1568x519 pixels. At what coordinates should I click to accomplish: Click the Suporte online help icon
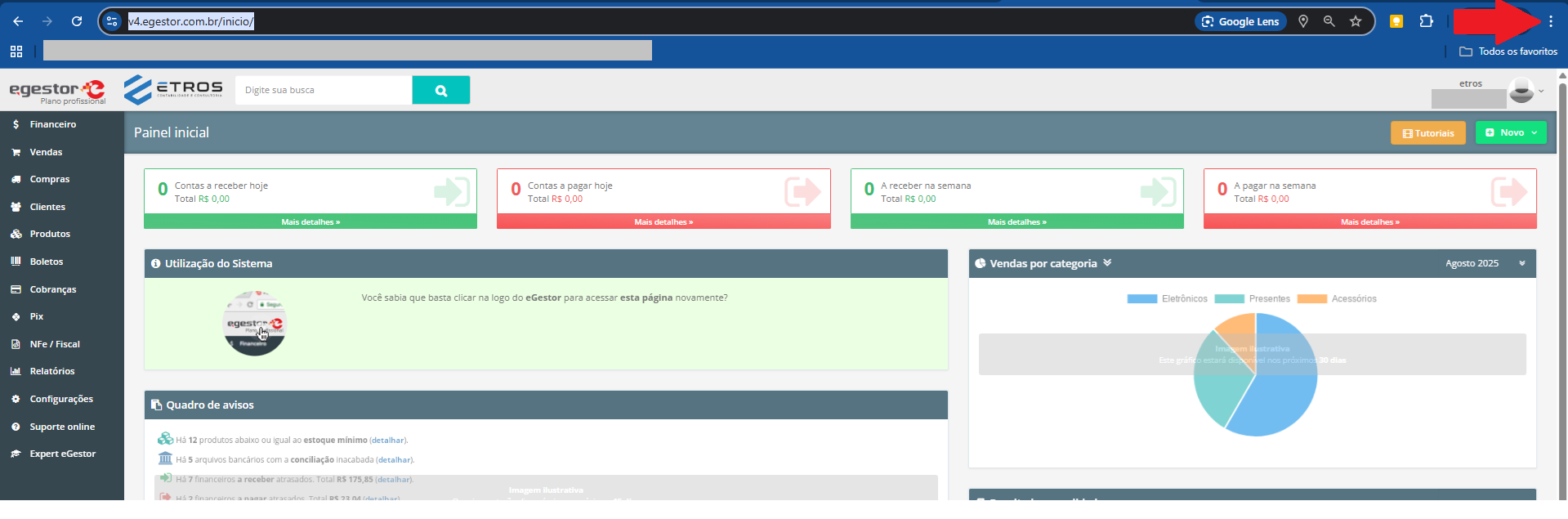[16, 427]
